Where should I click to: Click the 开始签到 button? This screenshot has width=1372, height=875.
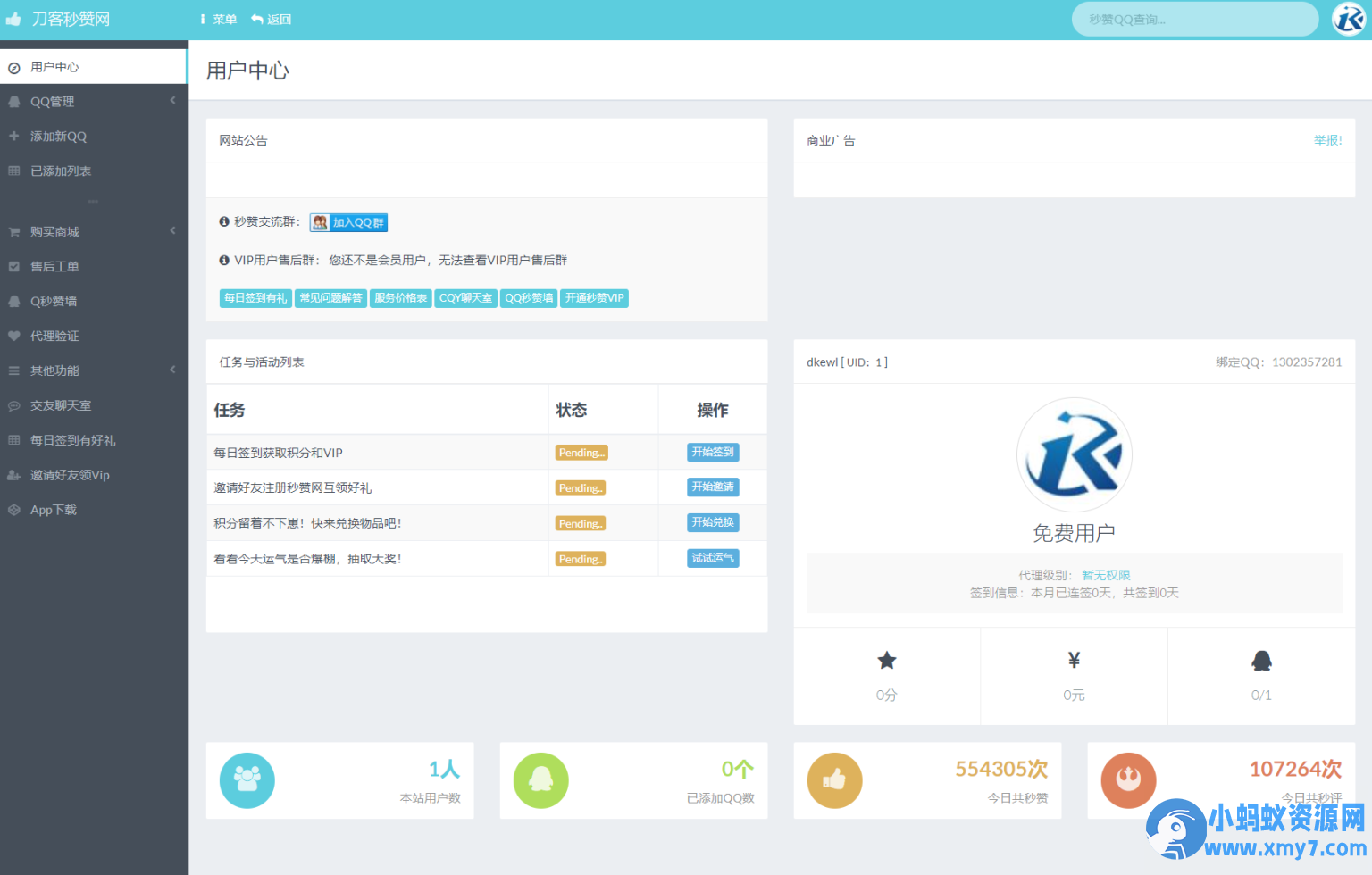(713, 452)
